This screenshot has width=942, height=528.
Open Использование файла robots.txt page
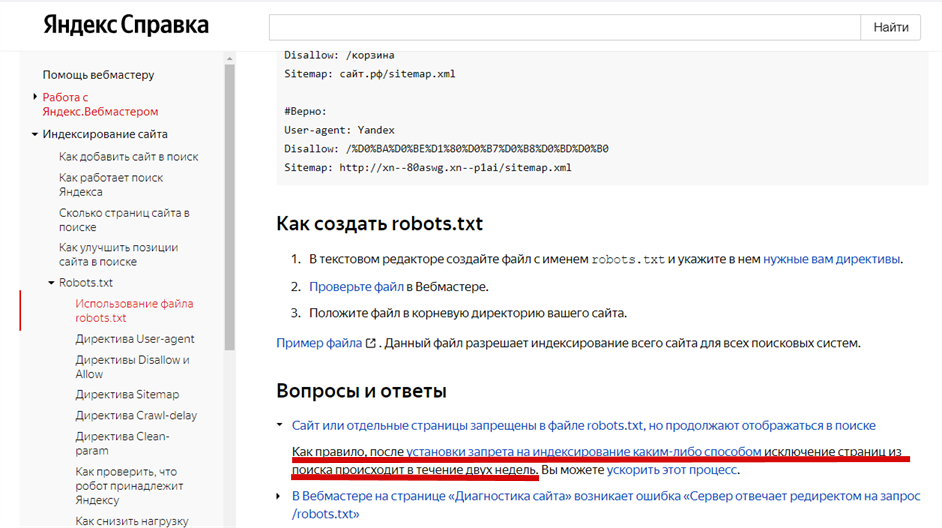tap(135, 311)
